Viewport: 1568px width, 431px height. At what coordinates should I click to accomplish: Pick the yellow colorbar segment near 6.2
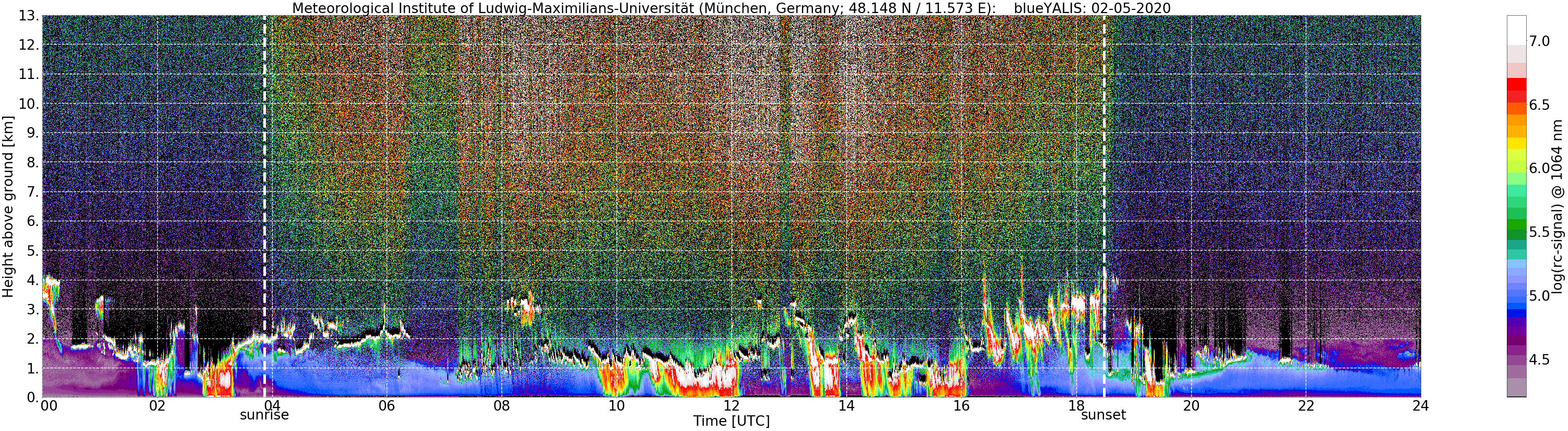click(1516, 143)
